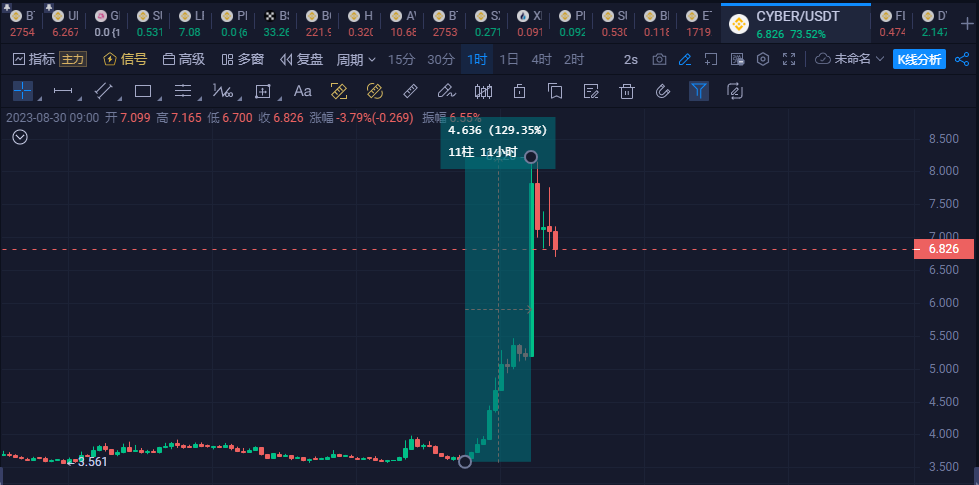Viewport: 979px width, 485px height.
Task: Click the add-window icon beside the pencil
Action: [711, 59]
